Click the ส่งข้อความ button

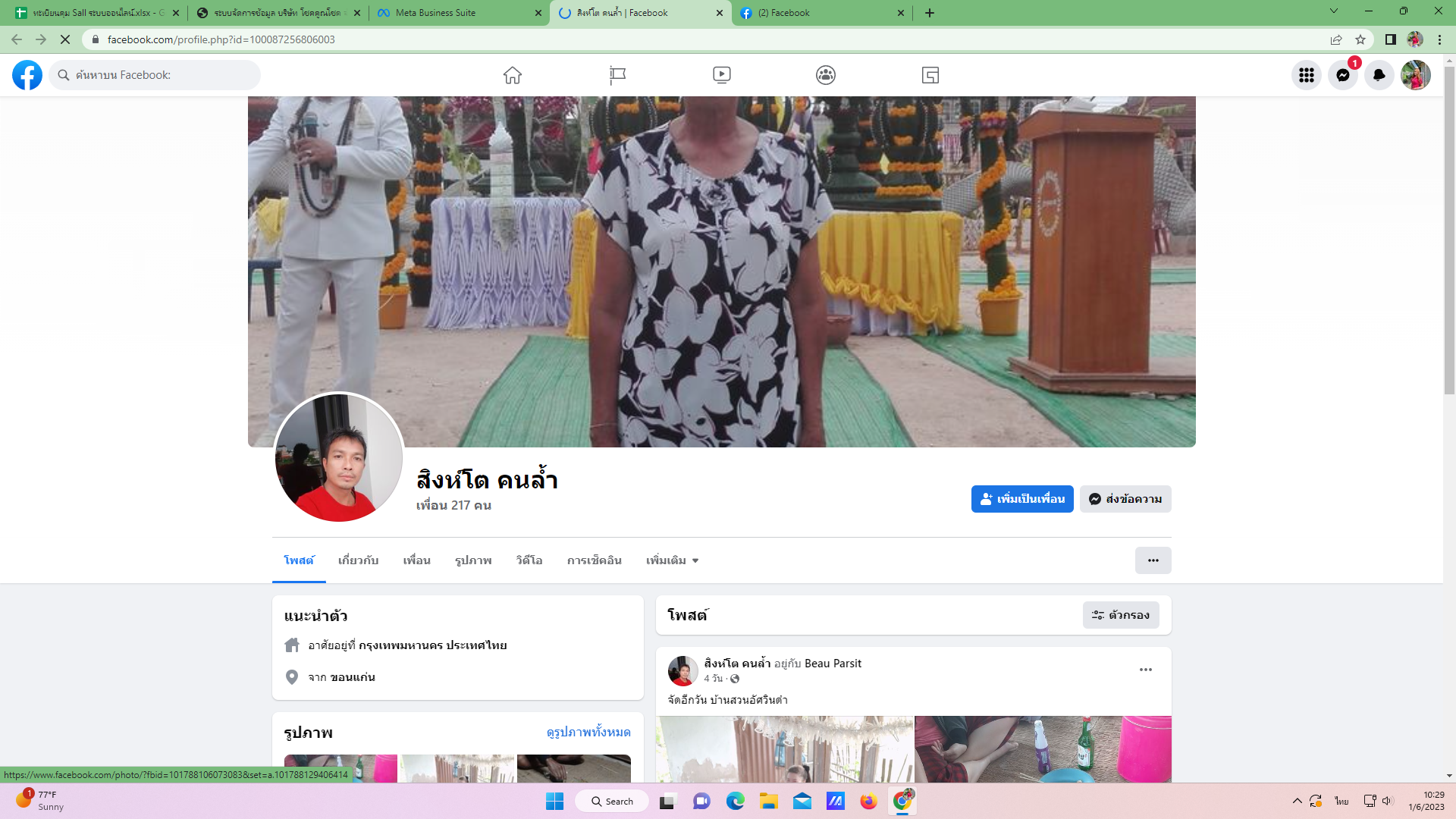pos(1125,499)
